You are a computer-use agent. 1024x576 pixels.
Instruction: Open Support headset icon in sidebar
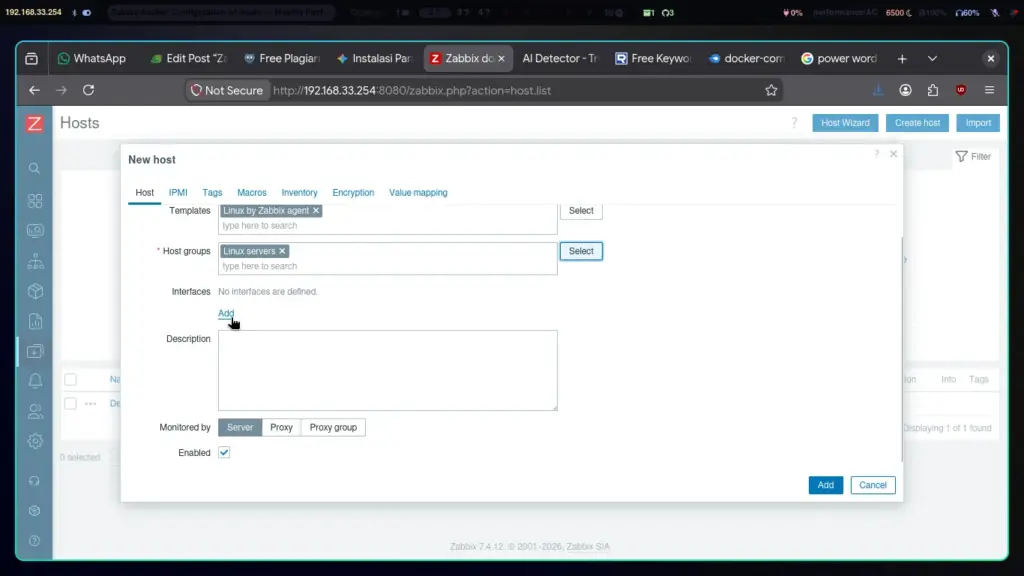pos(35,481)
